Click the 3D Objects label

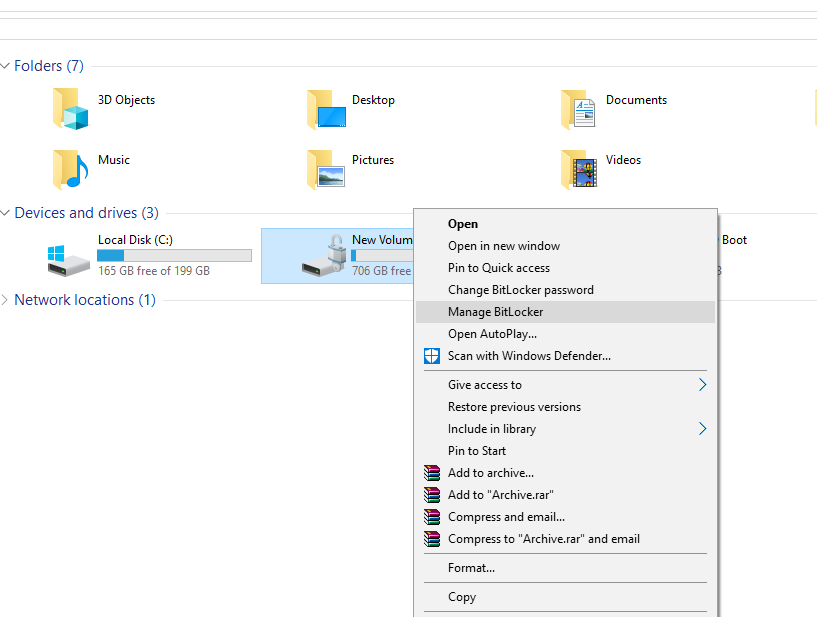click(x=127, y=100)
